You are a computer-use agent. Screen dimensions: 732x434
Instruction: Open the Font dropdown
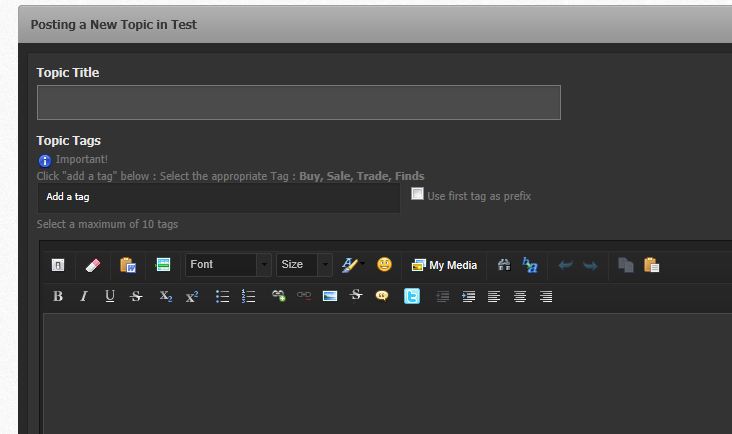click(228, 265)
